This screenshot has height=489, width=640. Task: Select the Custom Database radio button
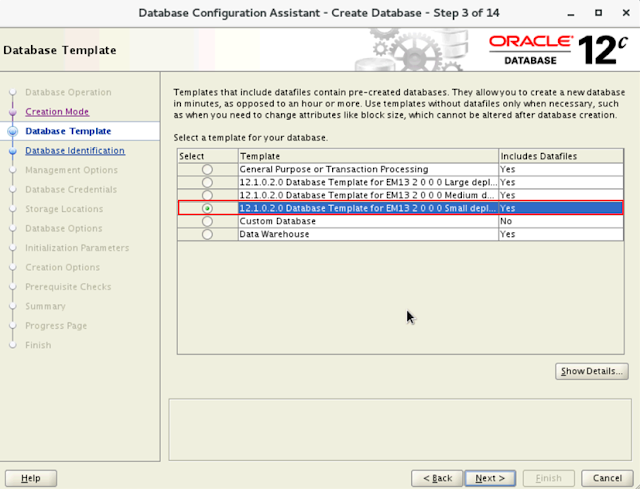(207, 221)
